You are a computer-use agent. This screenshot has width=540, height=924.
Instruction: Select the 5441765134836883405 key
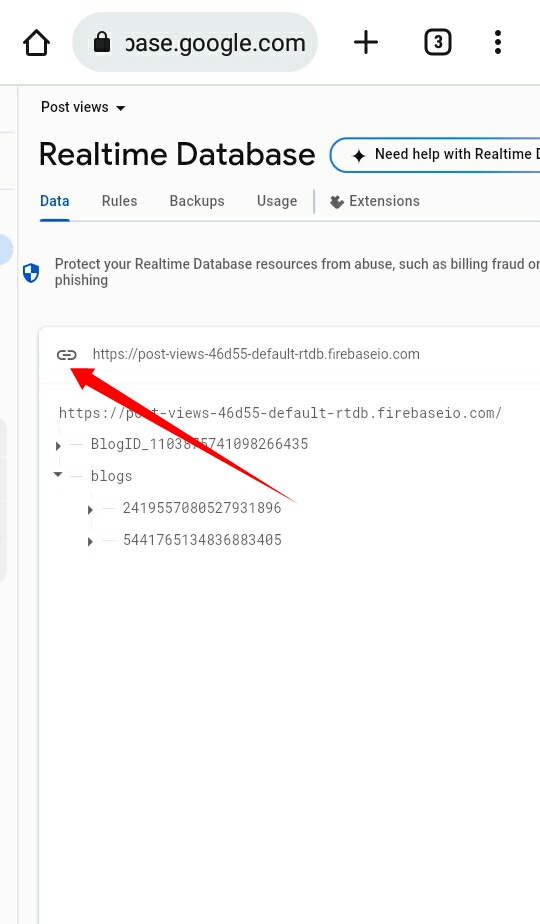pyautogui.click(x=202, y=539)
